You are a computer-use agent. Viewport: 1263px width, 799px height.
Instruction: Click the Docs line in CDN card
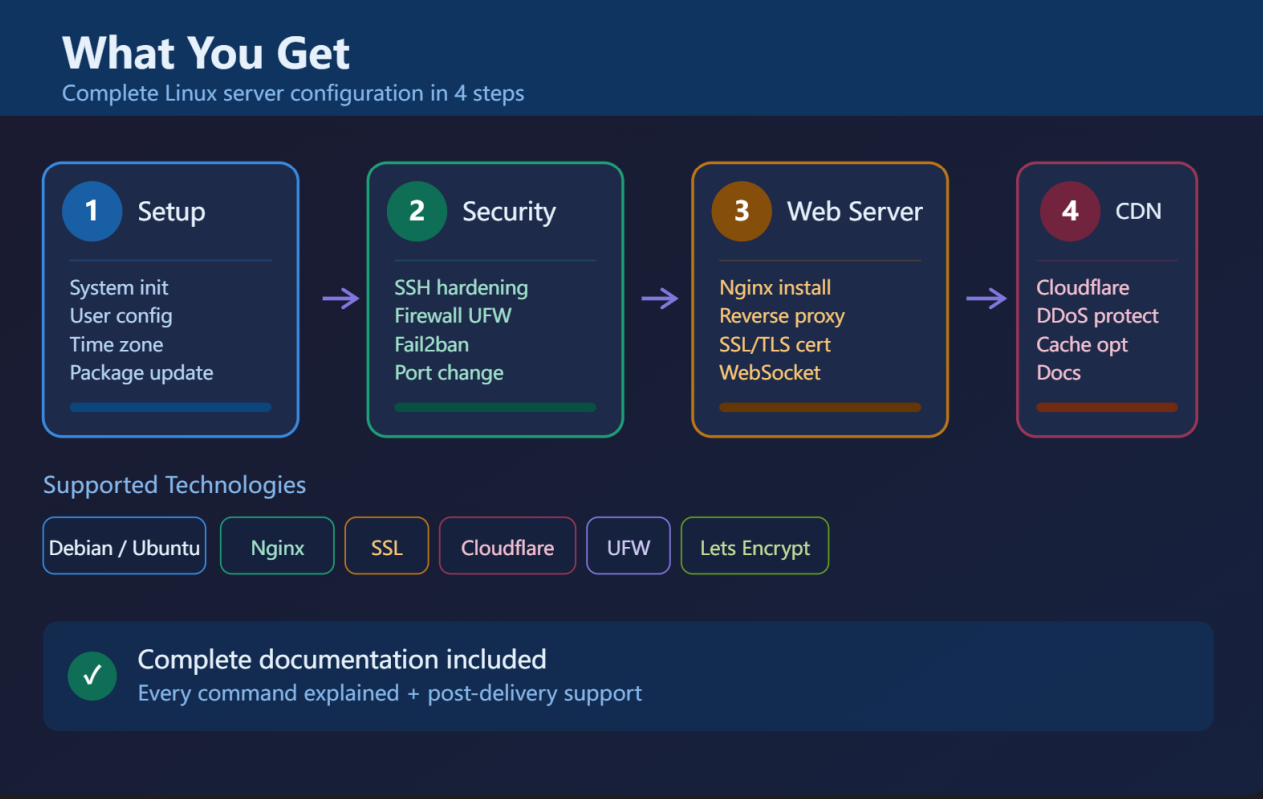1059,373
